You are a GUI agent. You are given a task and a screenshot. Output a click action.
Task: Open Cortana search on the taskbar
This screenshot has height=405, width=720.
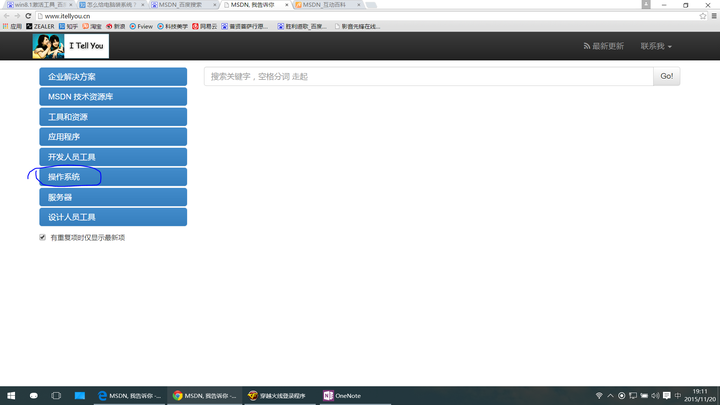[34, 395]
